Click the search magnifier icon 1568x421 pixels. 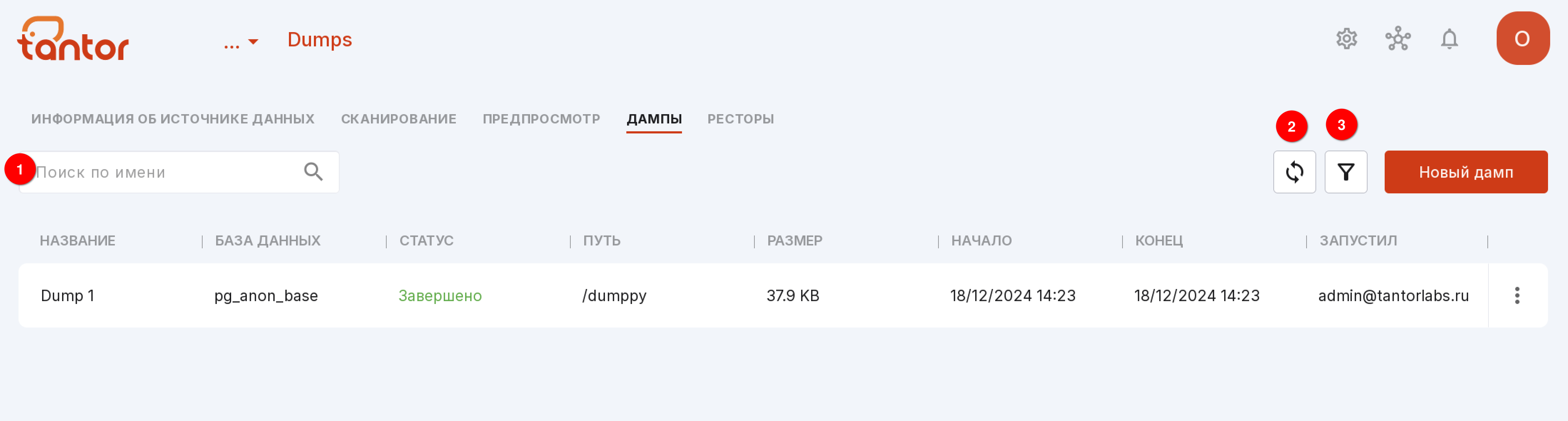(313, 172)
